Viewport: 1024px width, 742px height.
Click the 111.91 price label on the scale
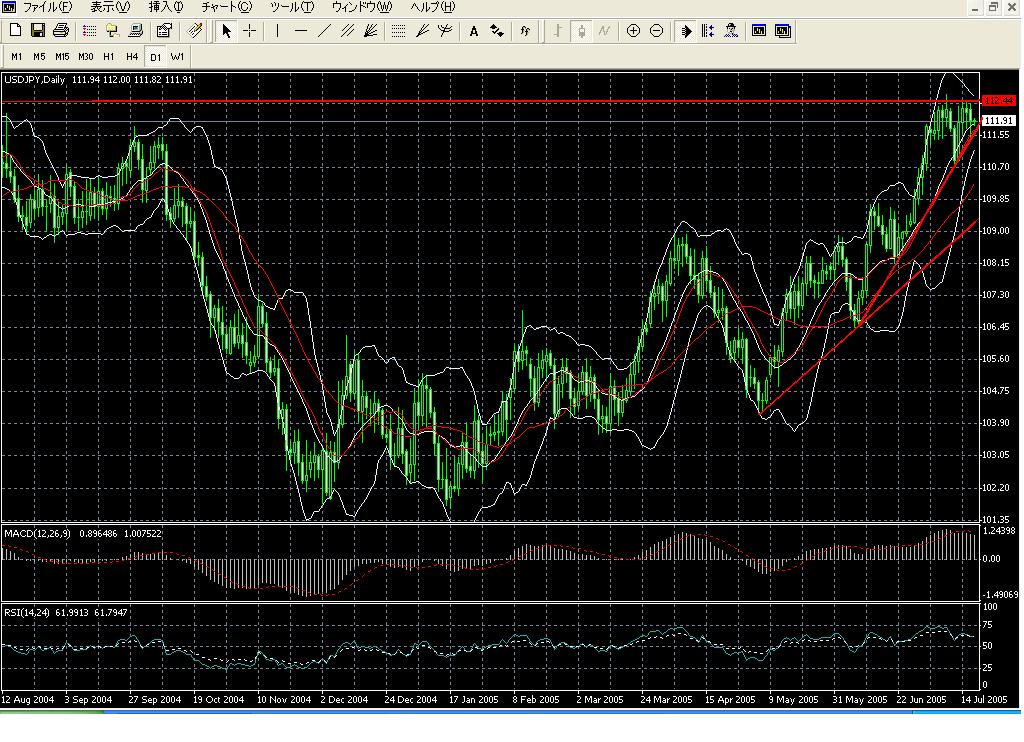1001,120
